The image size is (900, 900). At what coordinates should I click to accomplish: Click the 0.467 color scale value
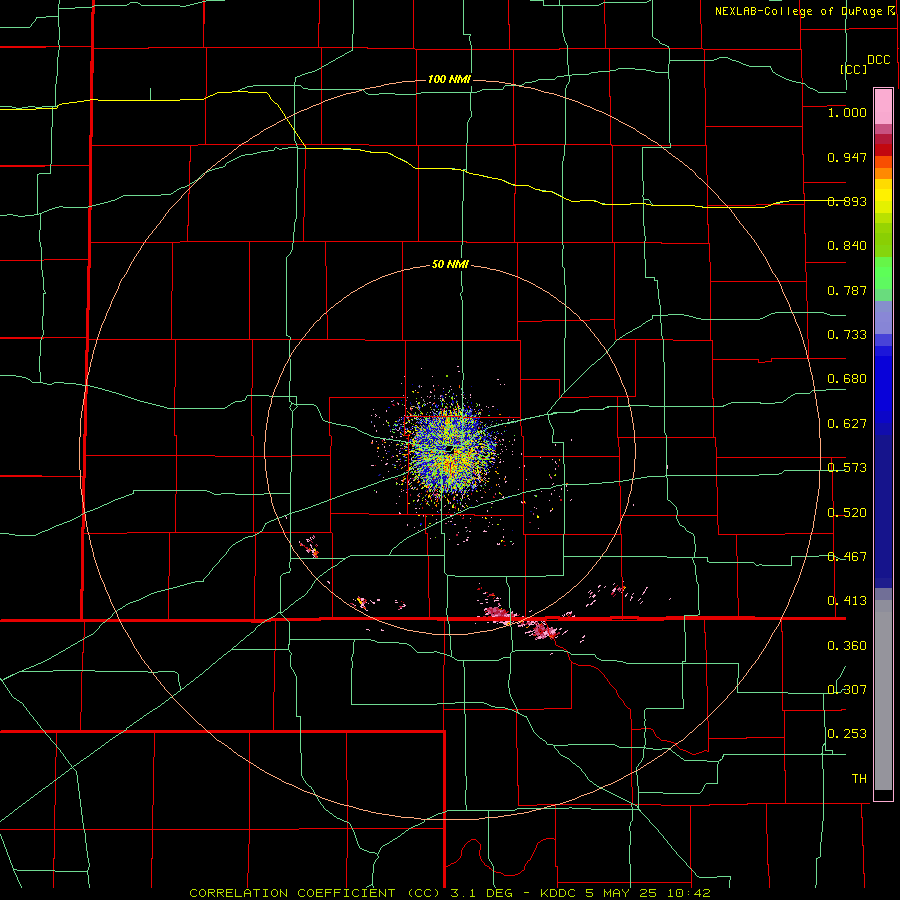click(847, 557)
